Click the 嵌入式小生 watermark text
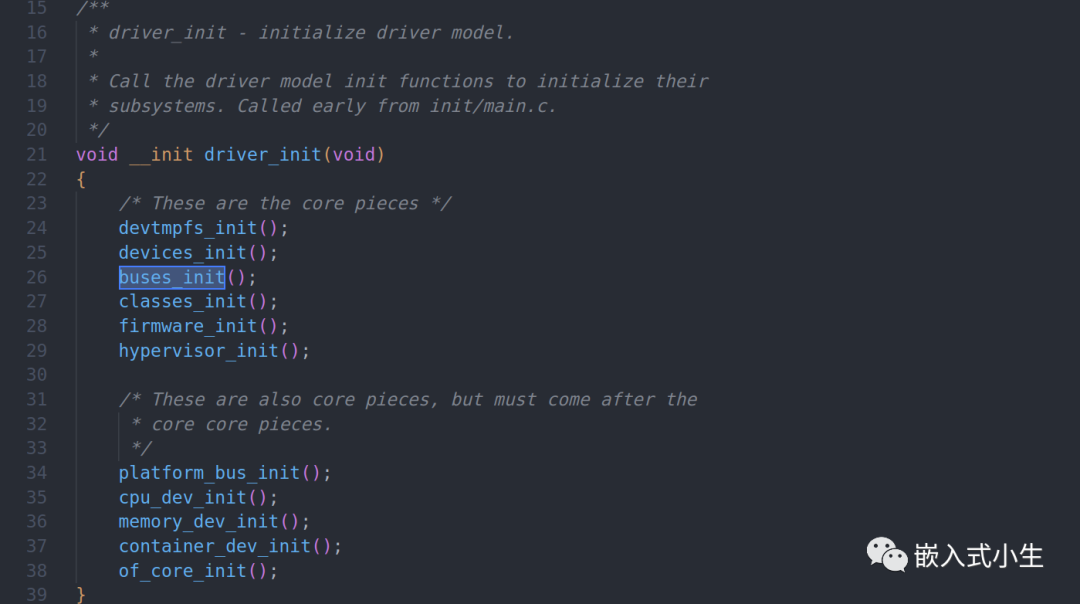The image size is (1080, 604). point(978,556)
